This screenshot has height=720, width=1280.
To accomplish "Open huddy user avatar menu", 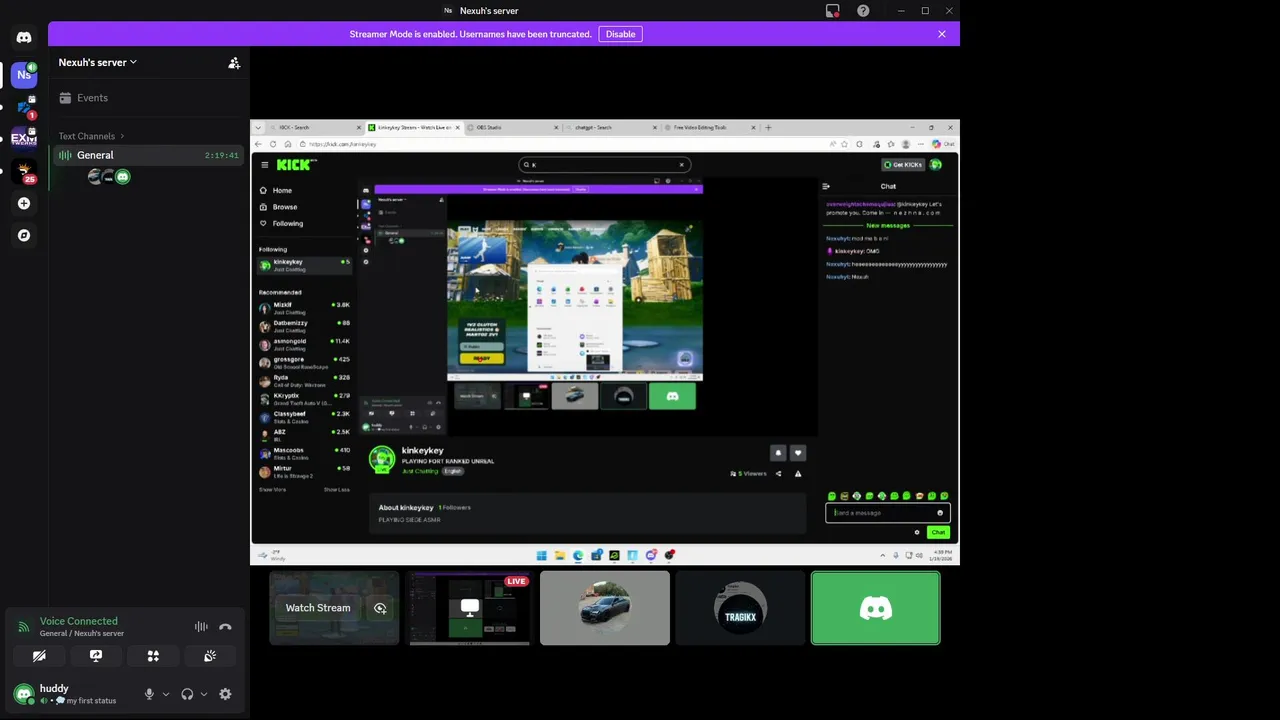I will coord(24,694).
